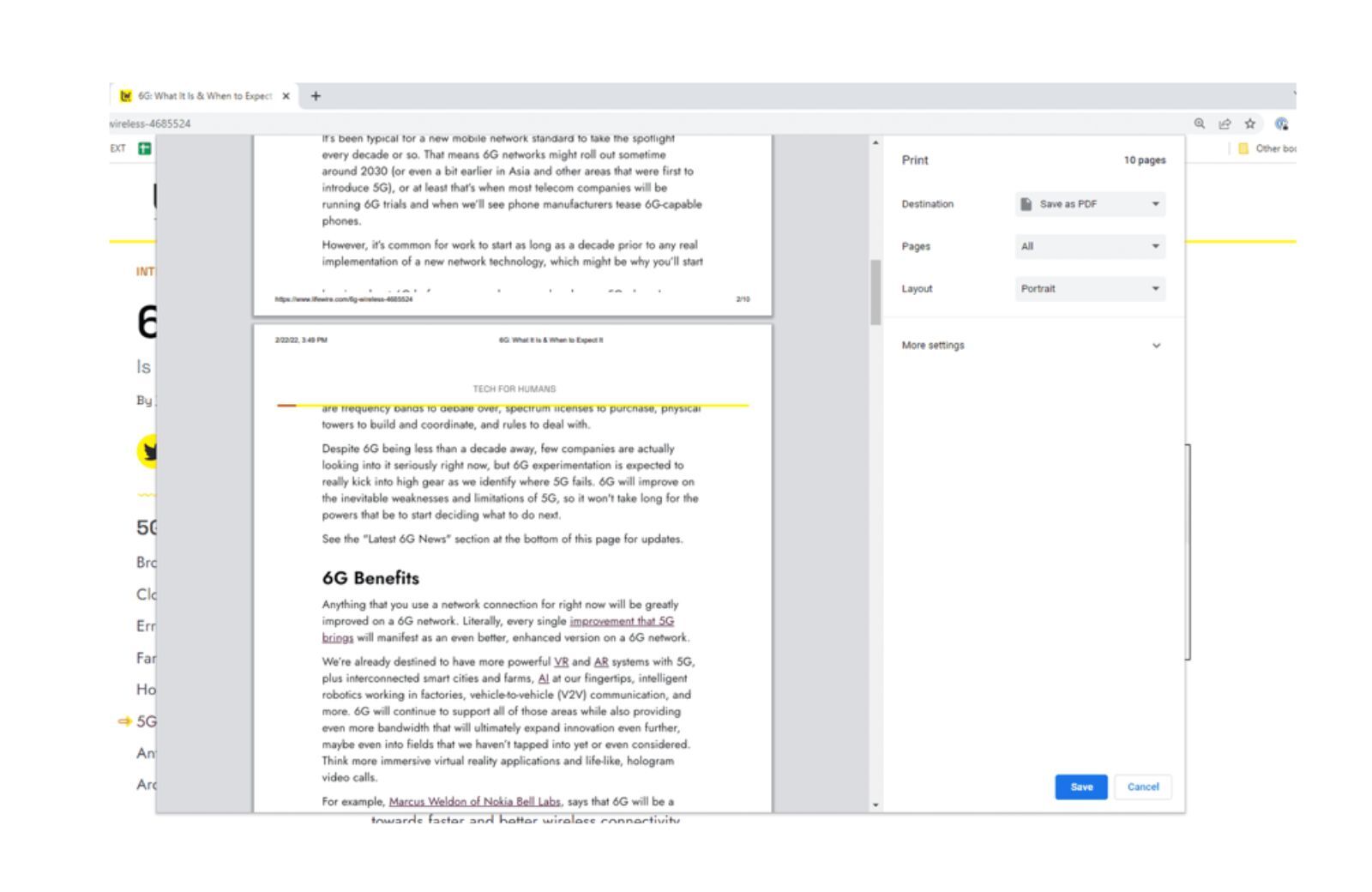Open the Marcus Weldon of Nokia Bell Labs link
Image resolution: width=1372 pixels, height=892 pixels.
pos(474,802)
